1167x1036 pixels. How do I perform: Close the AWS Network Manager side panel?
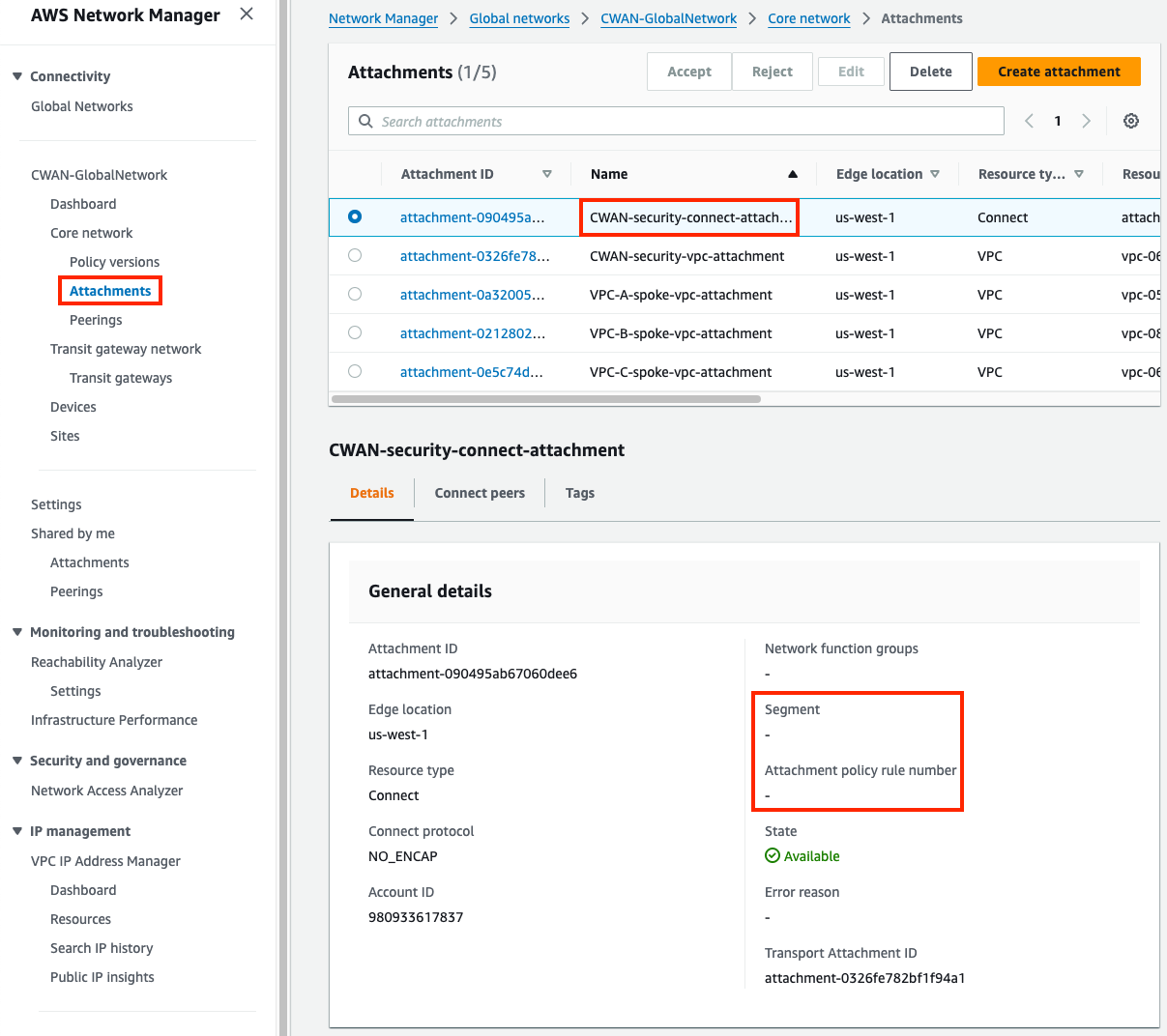point(247,14)
